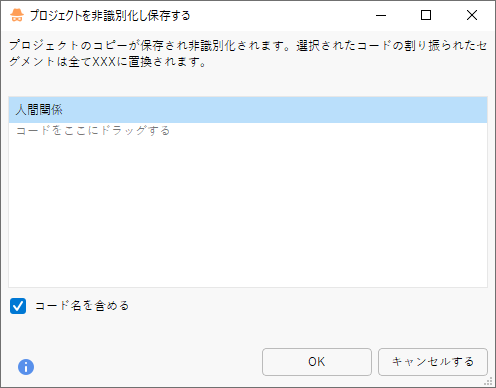Click the コード名を含める label text
The height and width of the screenshot is (388, 496).
(82, 306)
